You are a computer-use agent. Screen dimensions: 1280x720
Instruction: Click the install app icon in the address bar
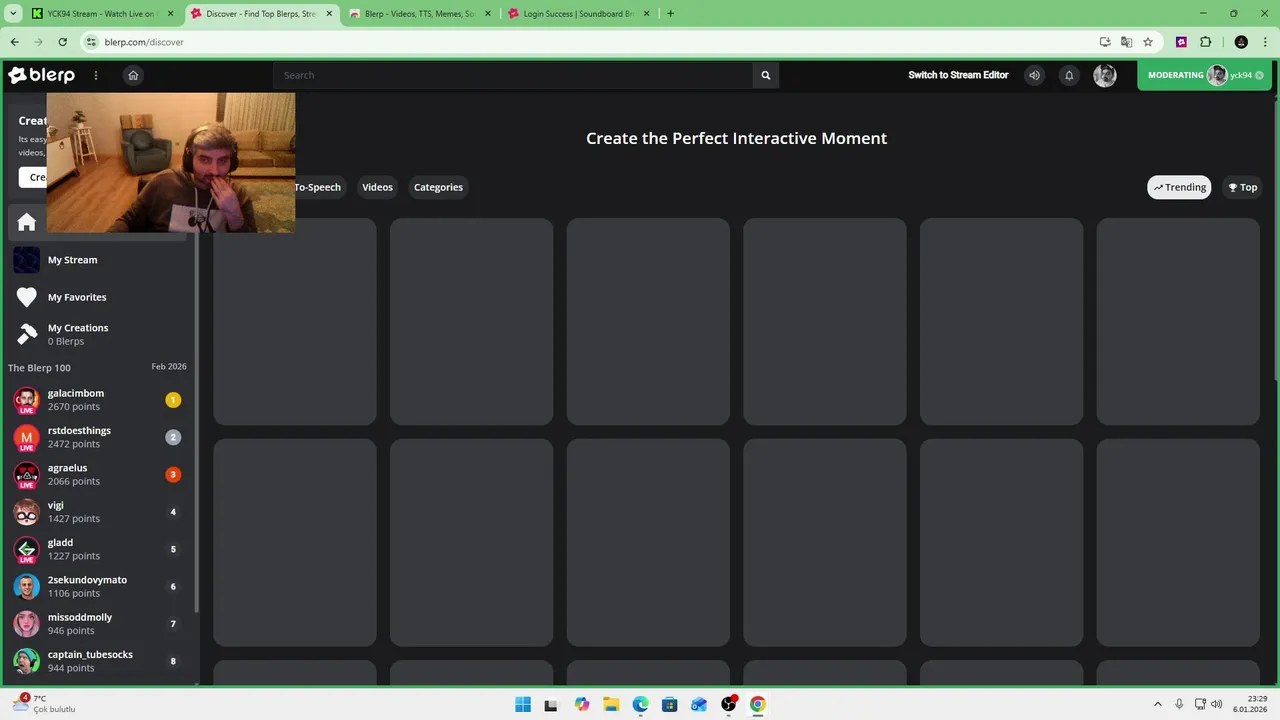[x=1105, y=42]
